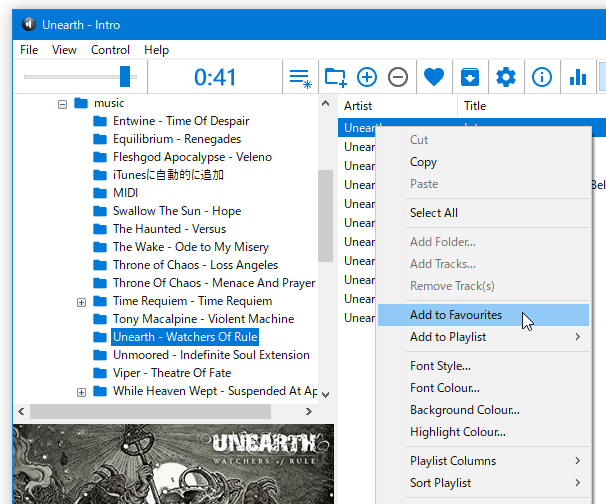Select Tony Macalpine - Violent Machine folder
The width and height of the screenshot is (606, 504).
203,319
